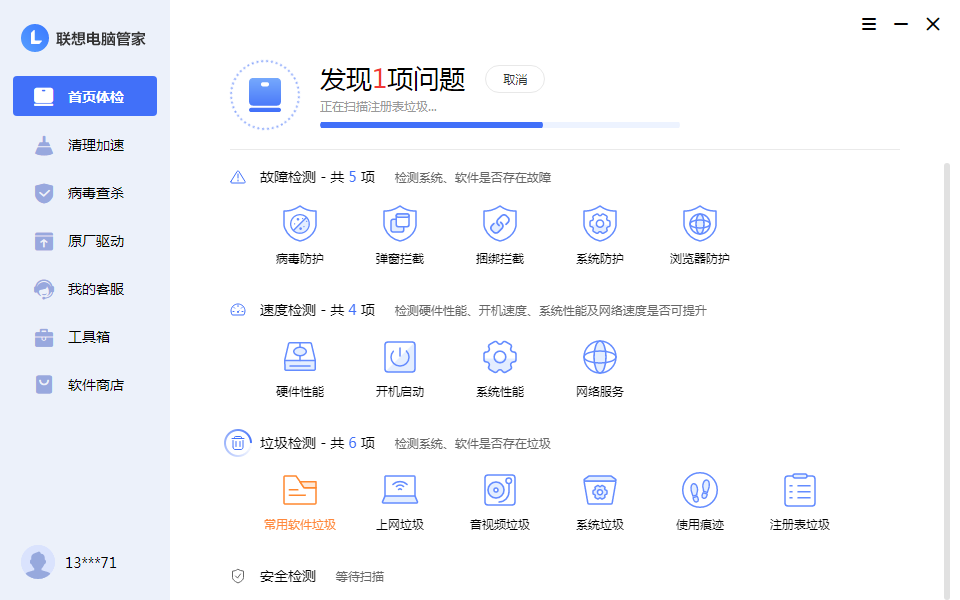Image resolution: width=960 pixels, height=600 pixels.
Task: Open 我的客服 sidebar tab
Action: (85, 289)
